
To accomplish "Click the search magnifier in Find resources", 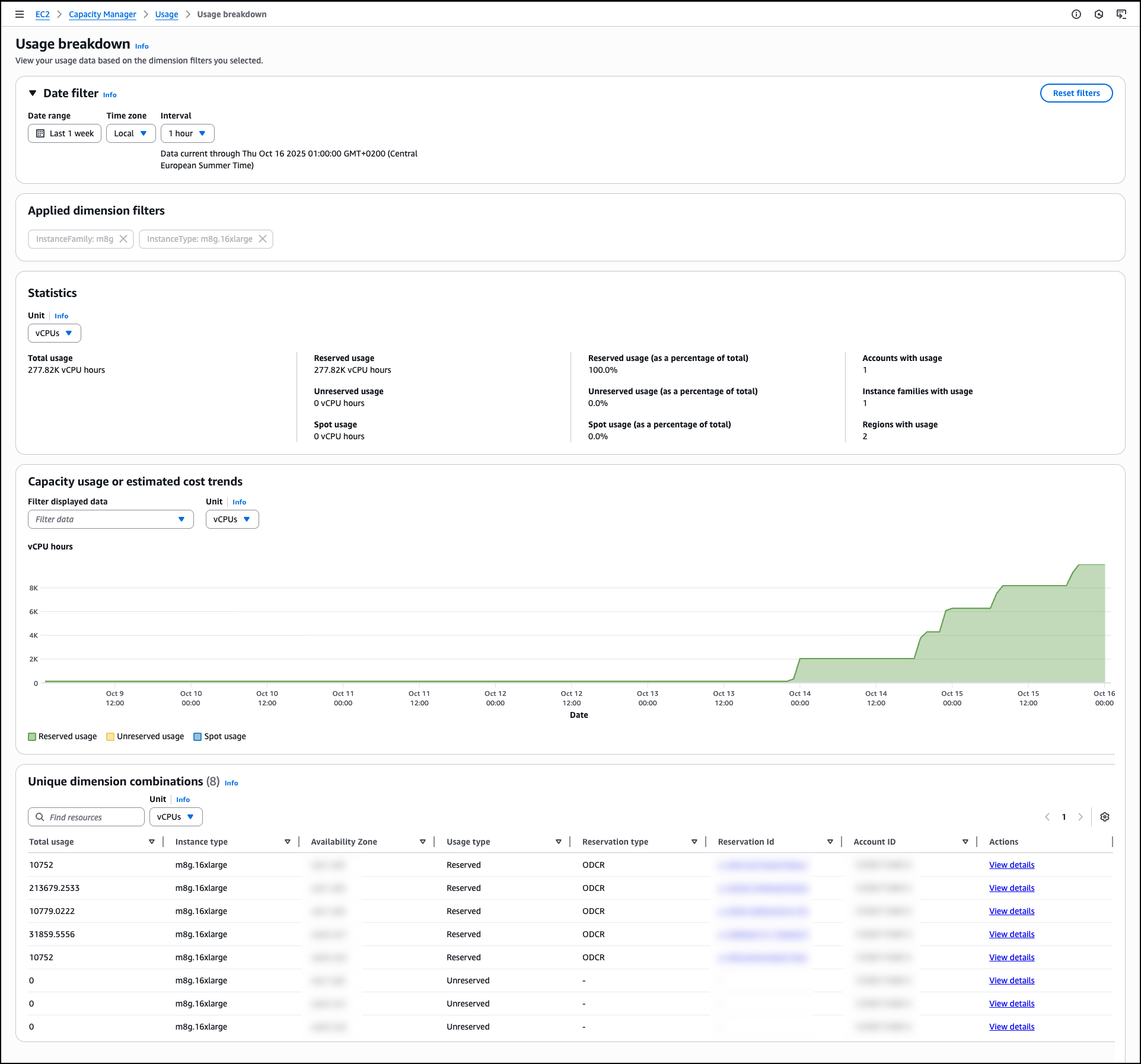I will (39, 817).
